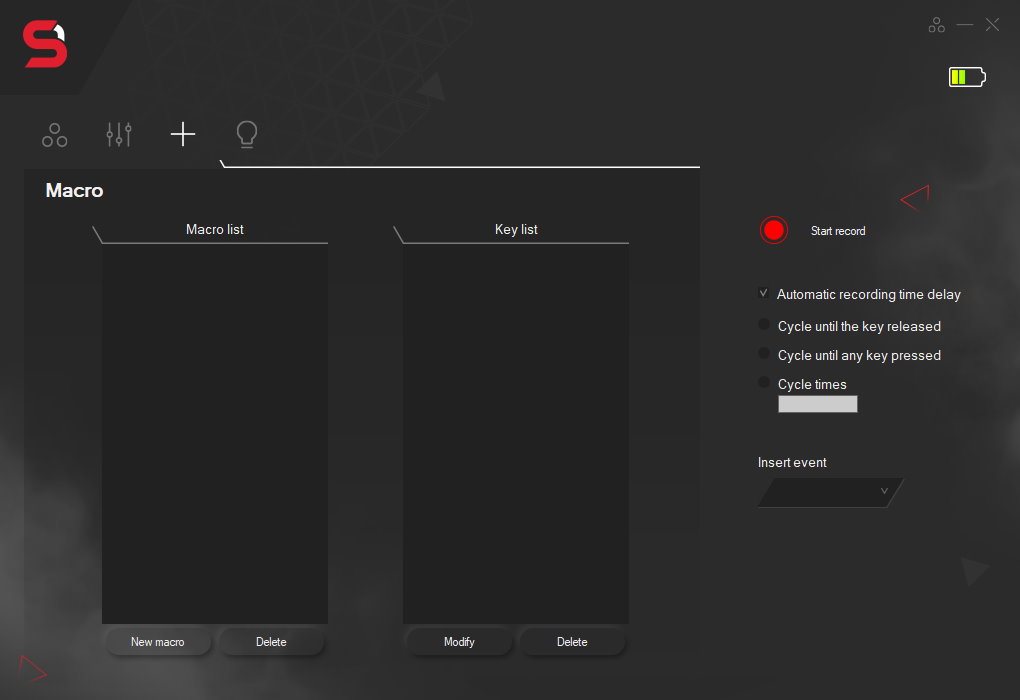Click the red S logo icon

45,46
